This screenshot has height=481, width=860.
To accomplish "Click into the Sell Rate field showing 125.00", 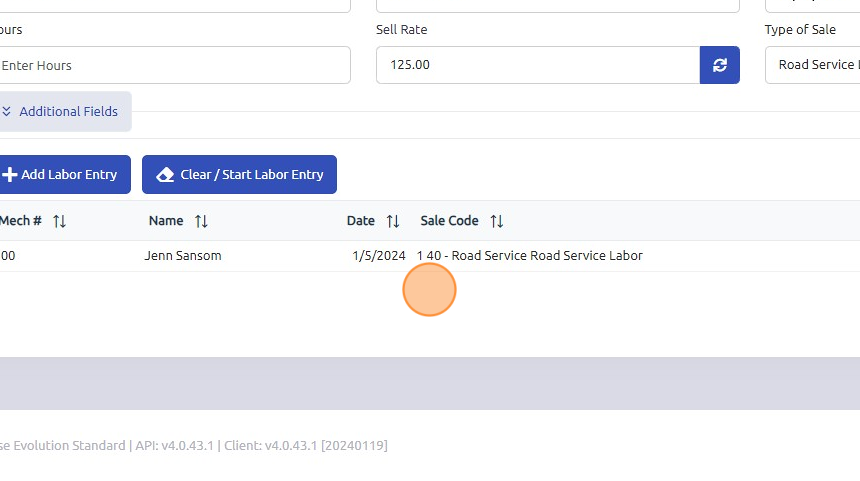I will (537, 65).
